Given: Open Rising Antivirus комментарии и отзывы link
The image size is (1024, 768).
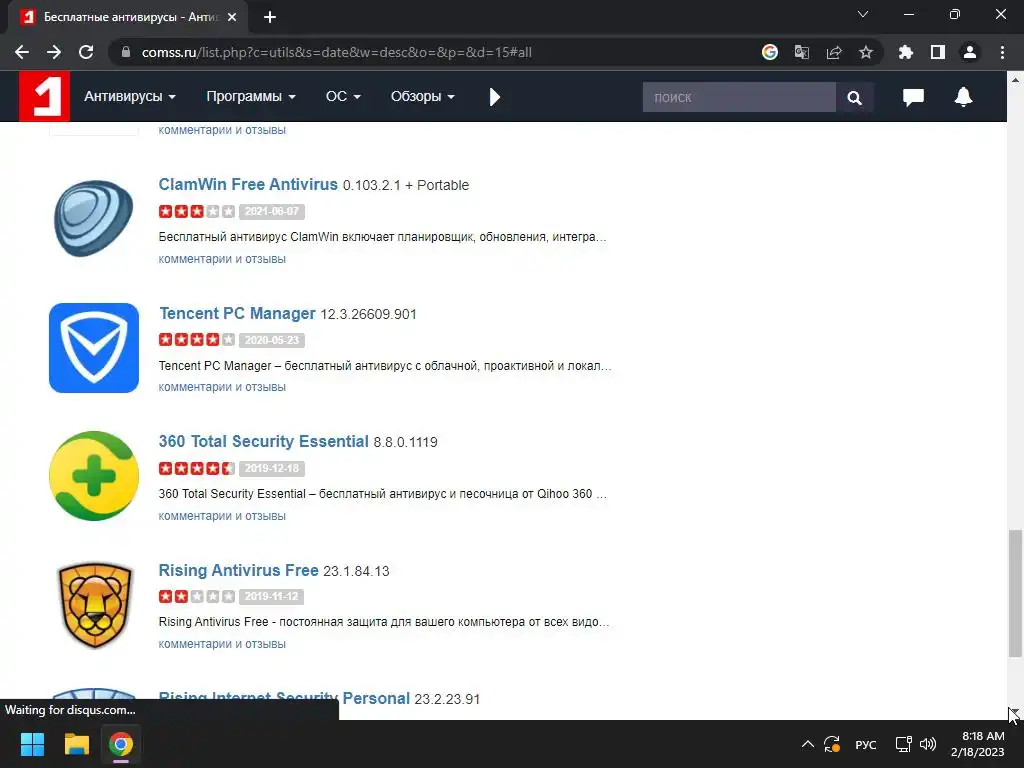Looking at the screenshot, I should tap(222, 644).
